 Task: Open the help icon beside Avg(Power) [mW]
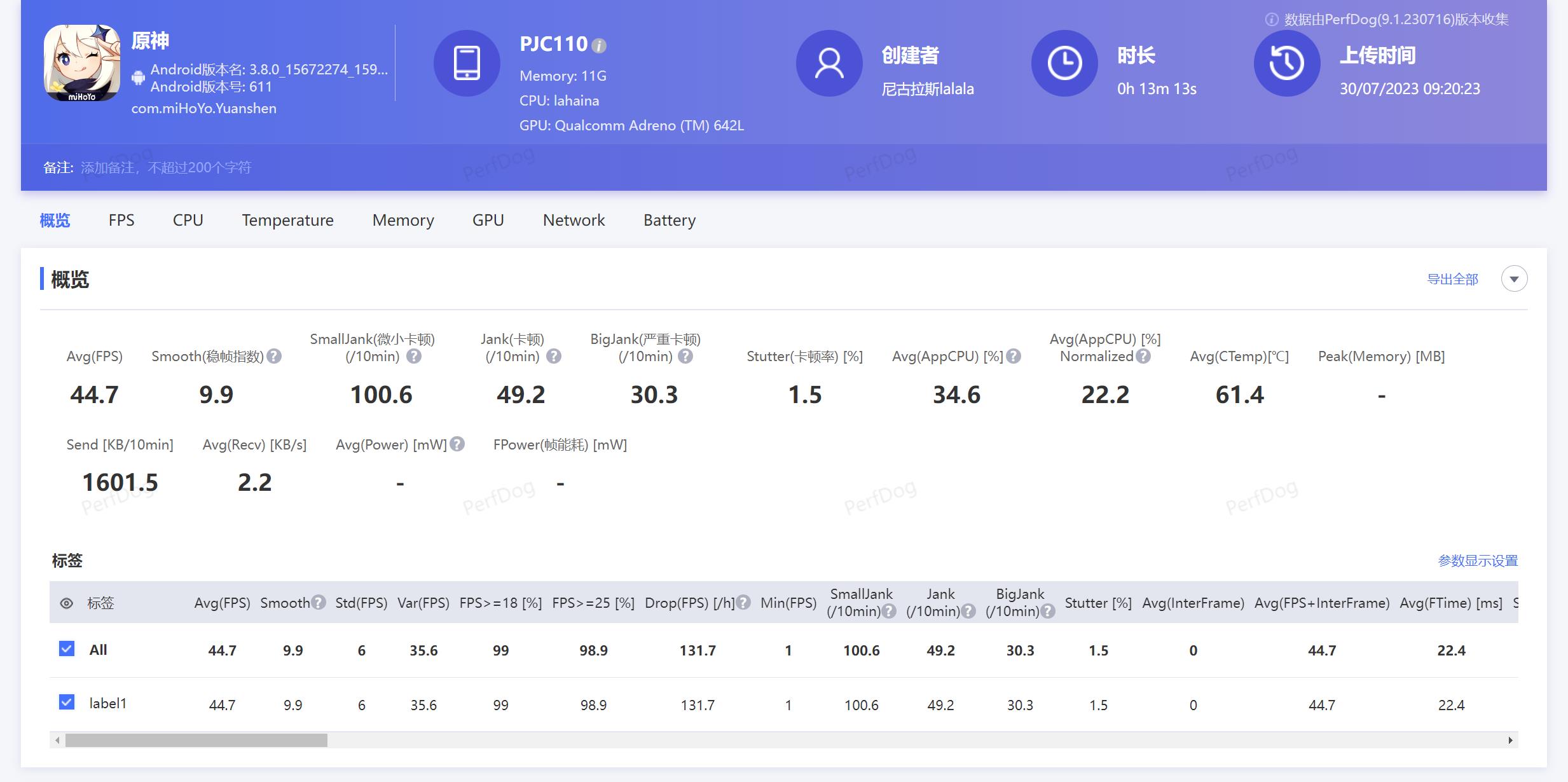(457, 444)
